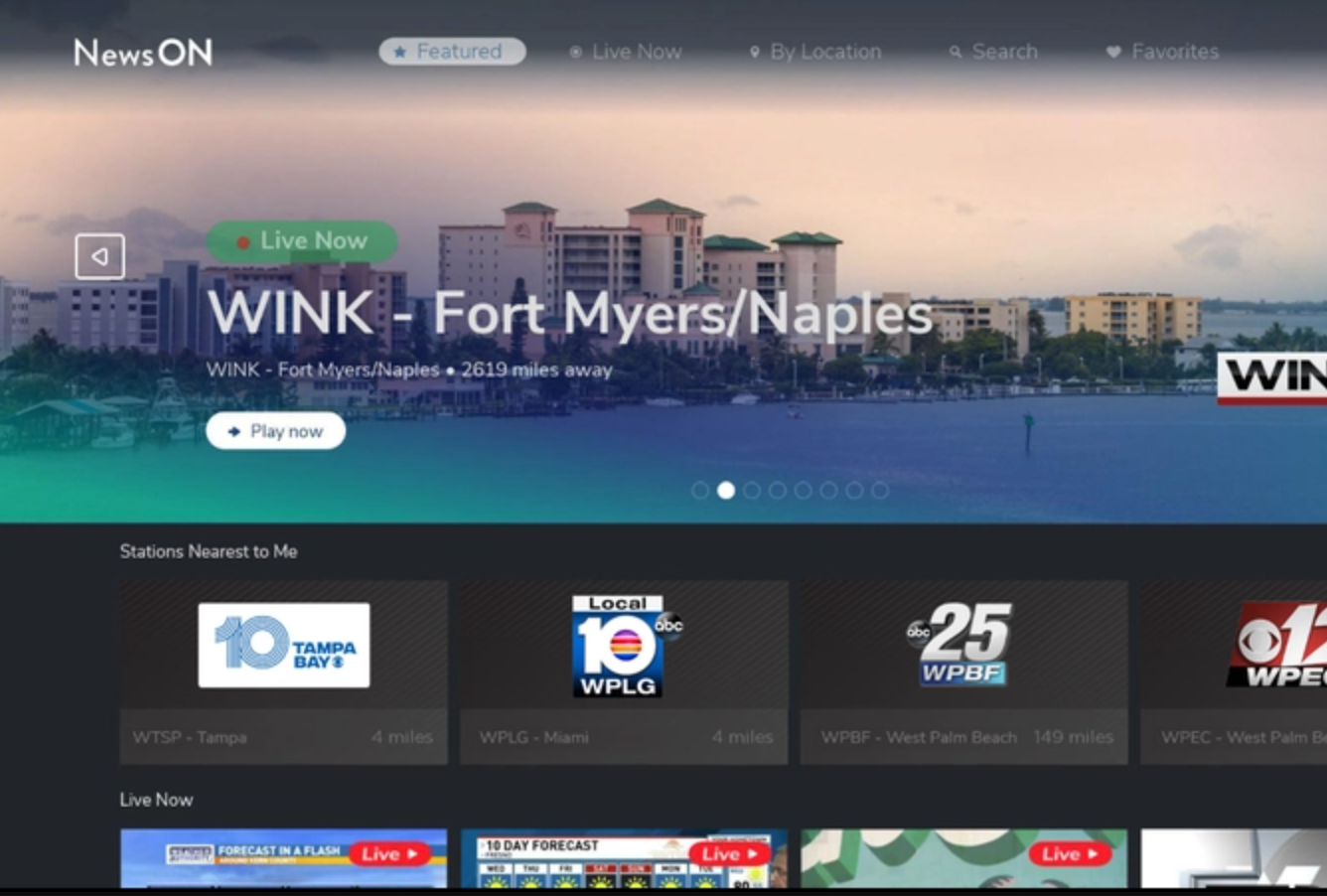This screenshot has width=1327, height=896.
Task: Click the WTSP - Tampa label
Action: coord(190,737)
